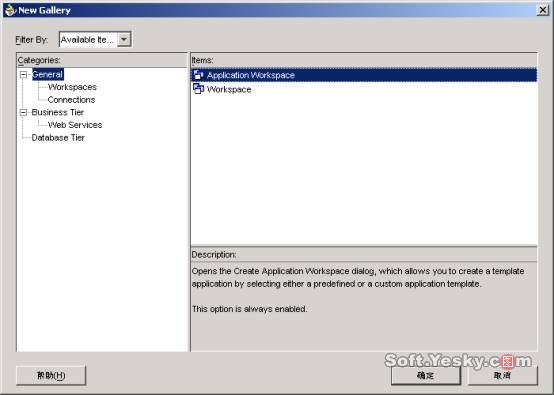This screenshot has width=554, height=395.
Task: Select the Application Workspace item
Action: tap(364, 75)
